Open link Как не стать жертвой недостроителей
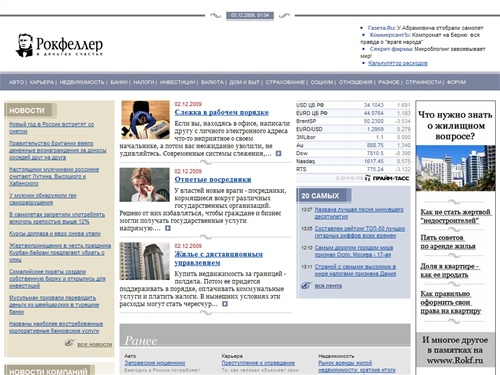The image size is (500, 375). pyautogui.click(x=455, y=216)
